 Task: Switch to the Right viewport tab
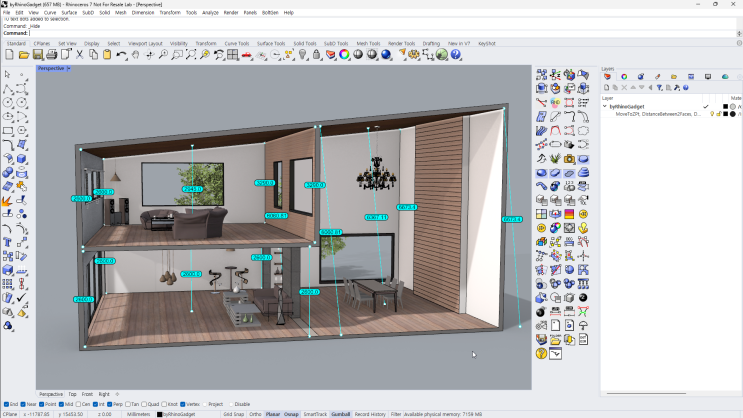(104, 394)
